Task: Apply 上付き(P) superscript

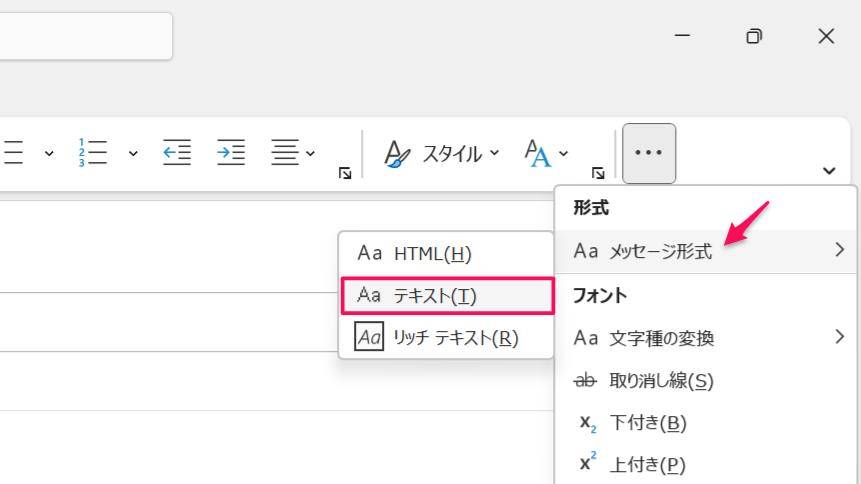Action: pyautogui.click(x=706, y=465)
